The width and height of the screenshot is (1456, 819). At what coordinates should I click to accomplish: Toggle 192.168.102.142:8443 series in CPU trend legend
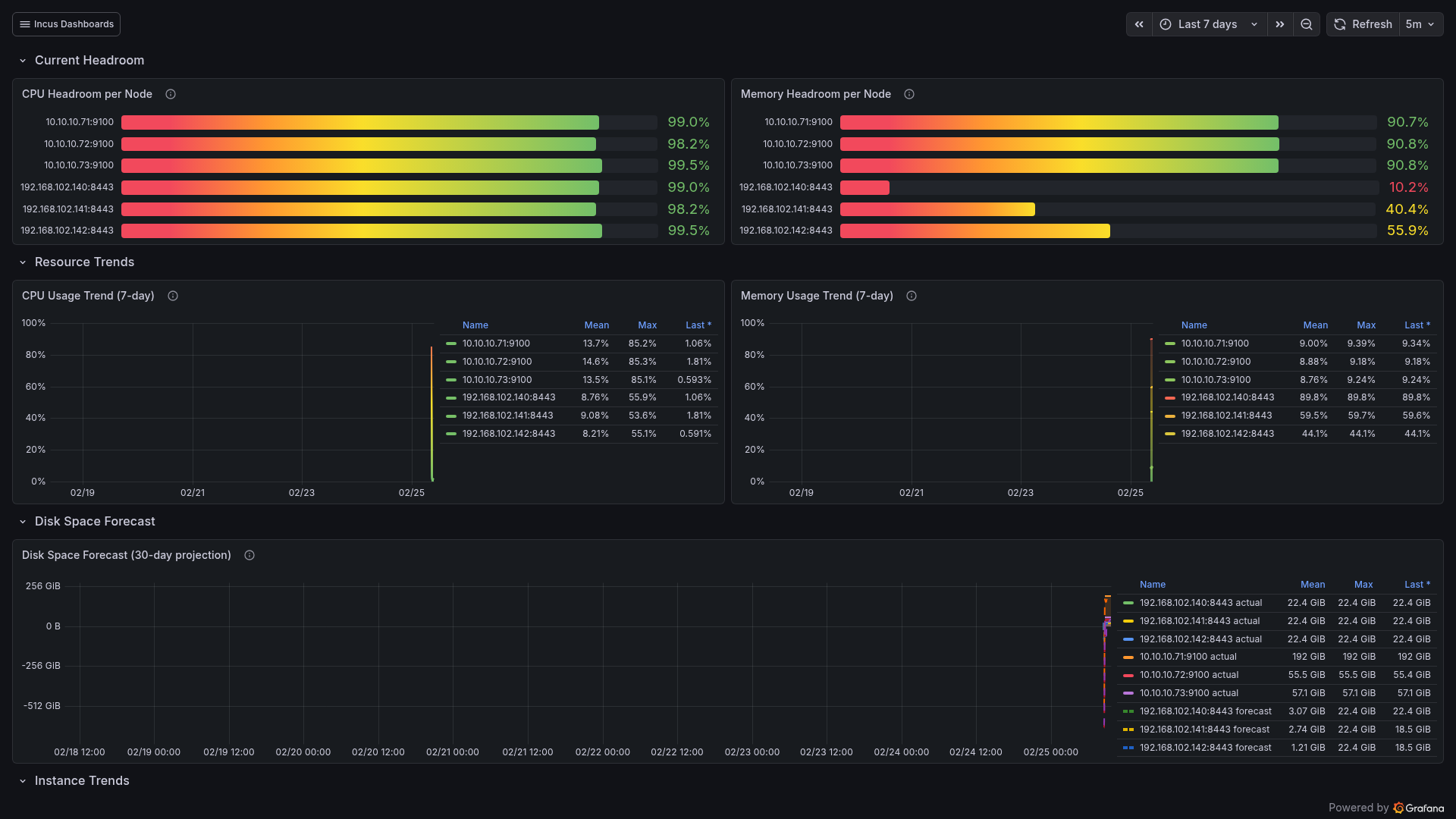tap(509, 434)
